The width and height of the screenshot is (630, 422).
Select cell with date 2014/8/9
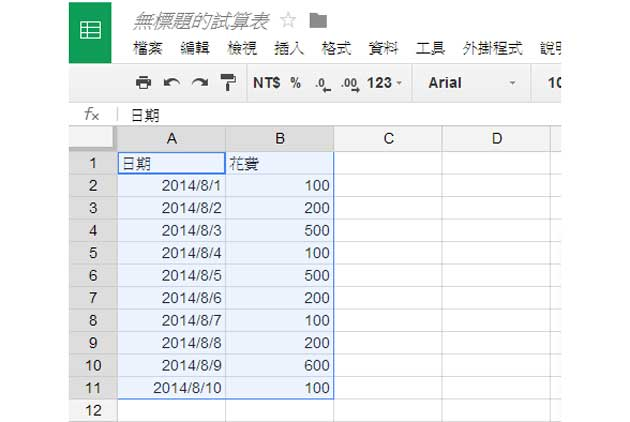point(172,366)
